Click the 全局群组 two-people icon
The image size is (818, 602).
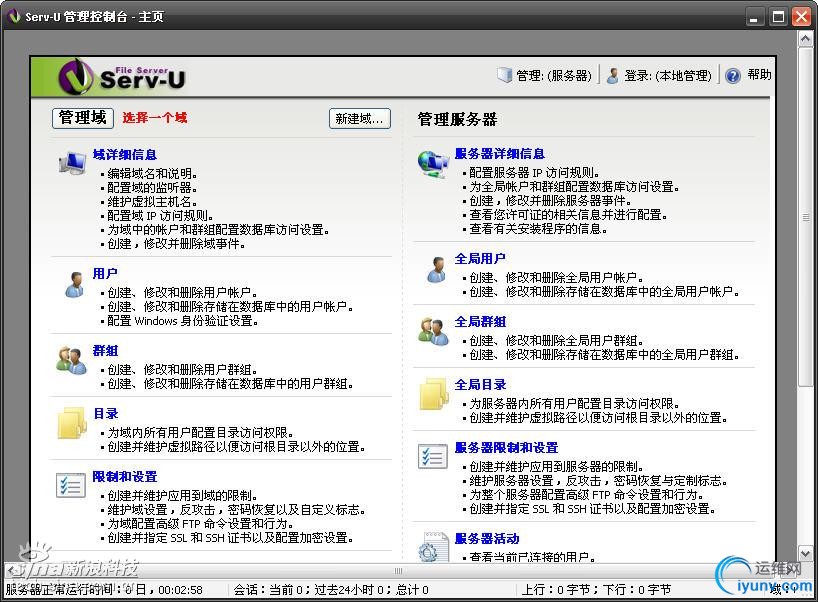point(434,331)
